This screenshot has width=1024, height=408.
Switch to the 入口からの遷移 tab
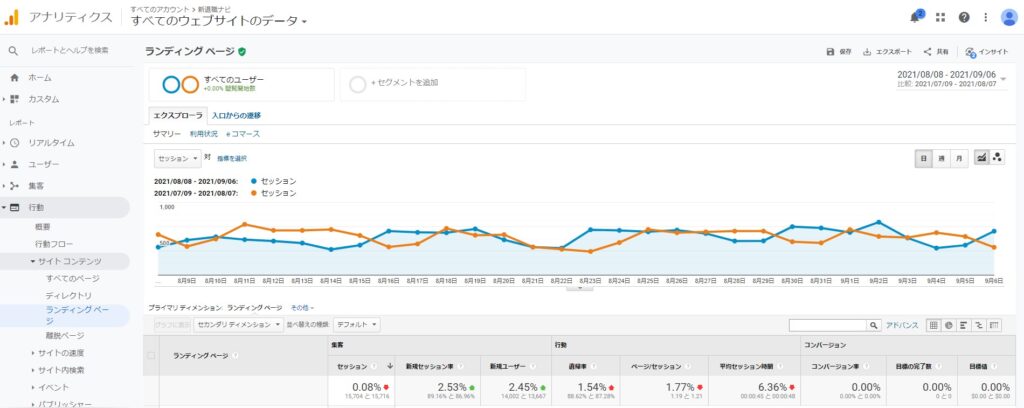point(236,116)
